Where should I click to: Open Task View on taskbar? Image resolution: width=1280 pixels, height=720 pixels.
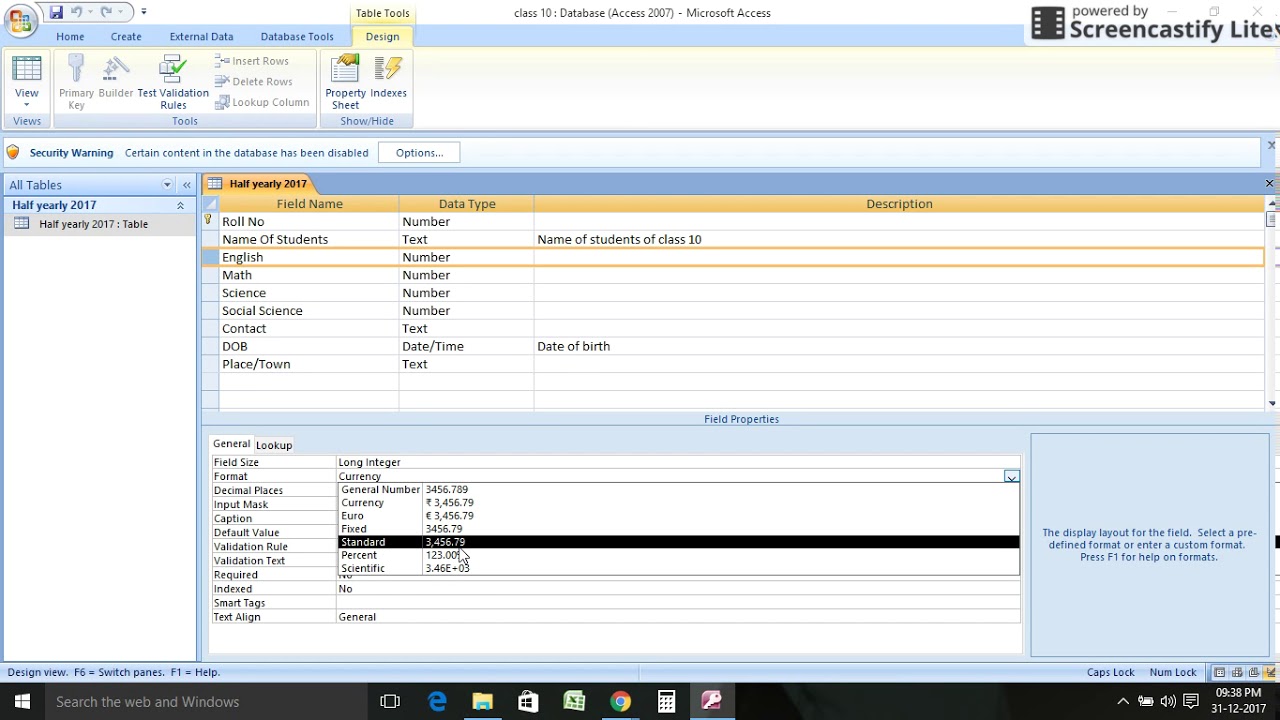pyautogui.click(x=390, y=702)
